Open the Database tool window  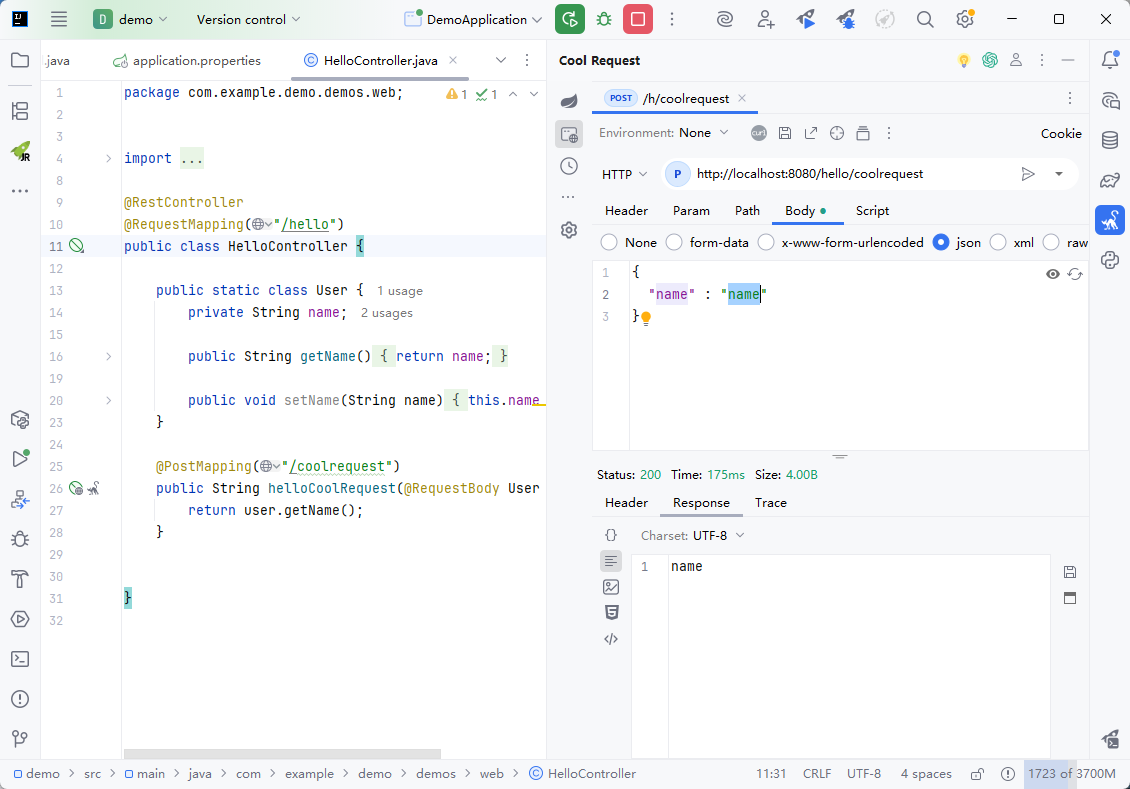[x=1109, y=140]
